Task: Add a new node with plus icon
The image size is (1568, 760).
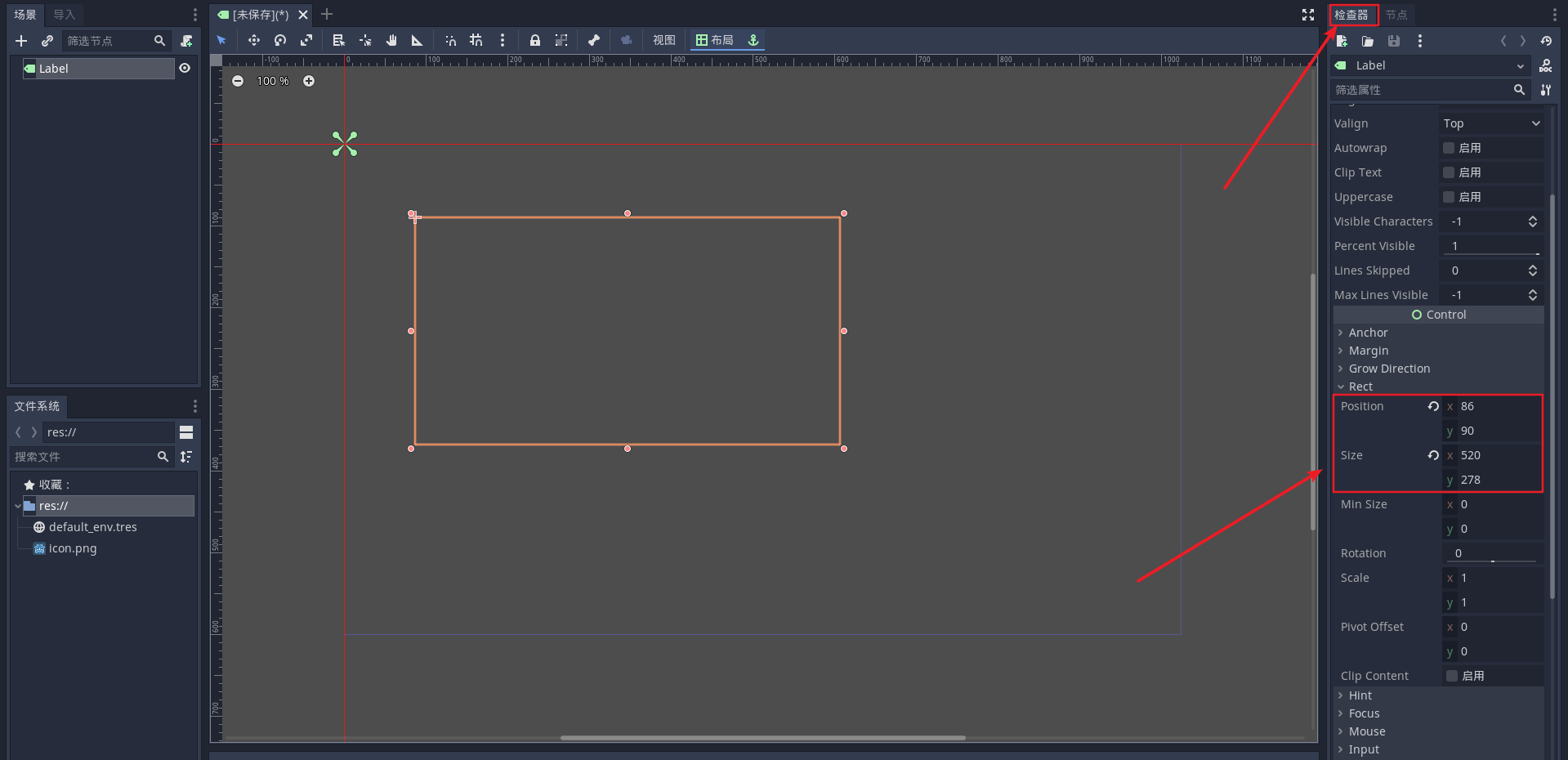Action: coord(21,41)
